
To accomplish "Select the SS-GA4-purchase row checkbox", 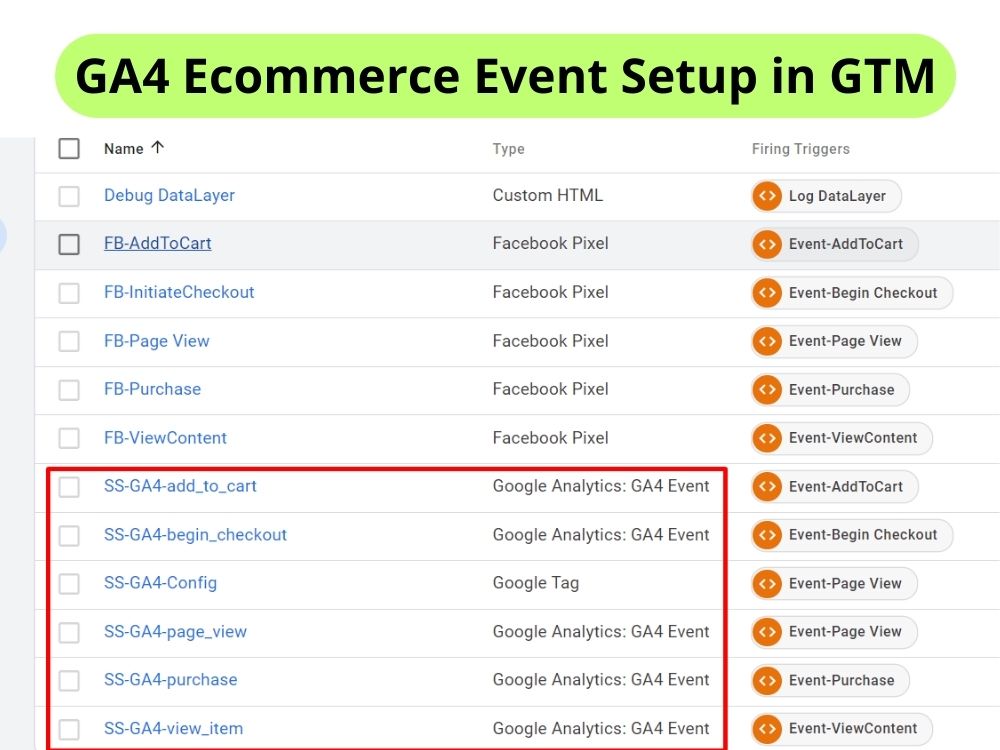I will tap(69, 680).
